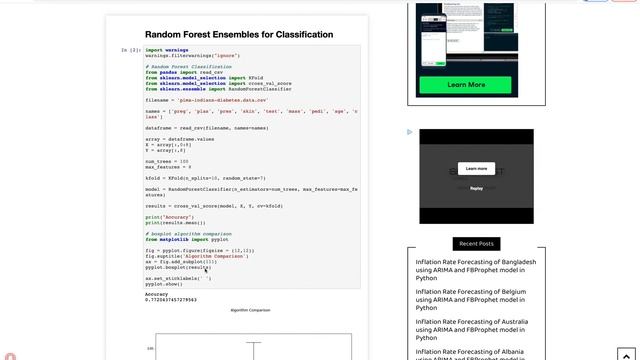Click the Recent Posts header label
The height and width of the screenshot is (360, 640).
(x=476, y=244)
